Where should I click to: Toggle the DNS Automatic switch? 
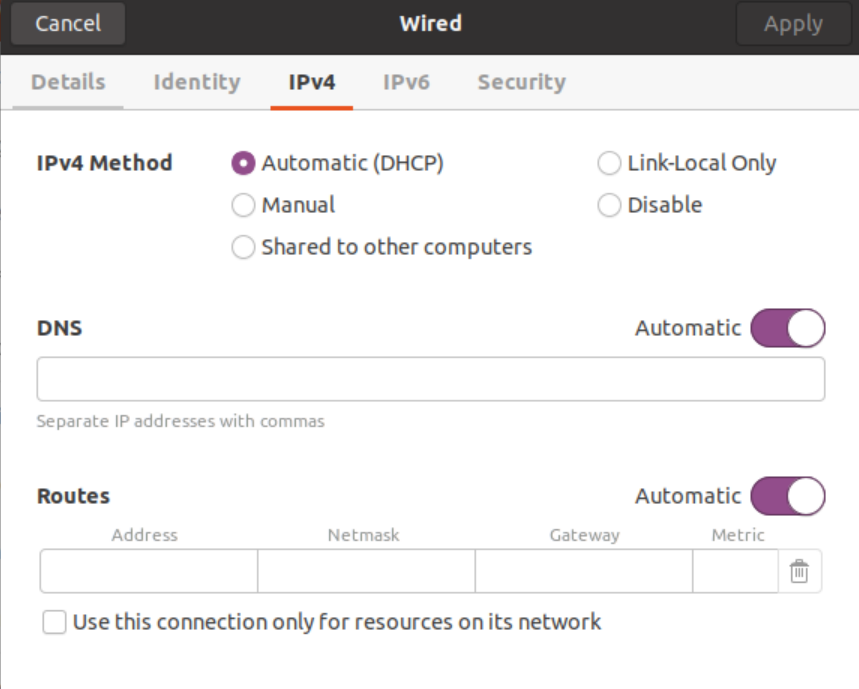788,328
